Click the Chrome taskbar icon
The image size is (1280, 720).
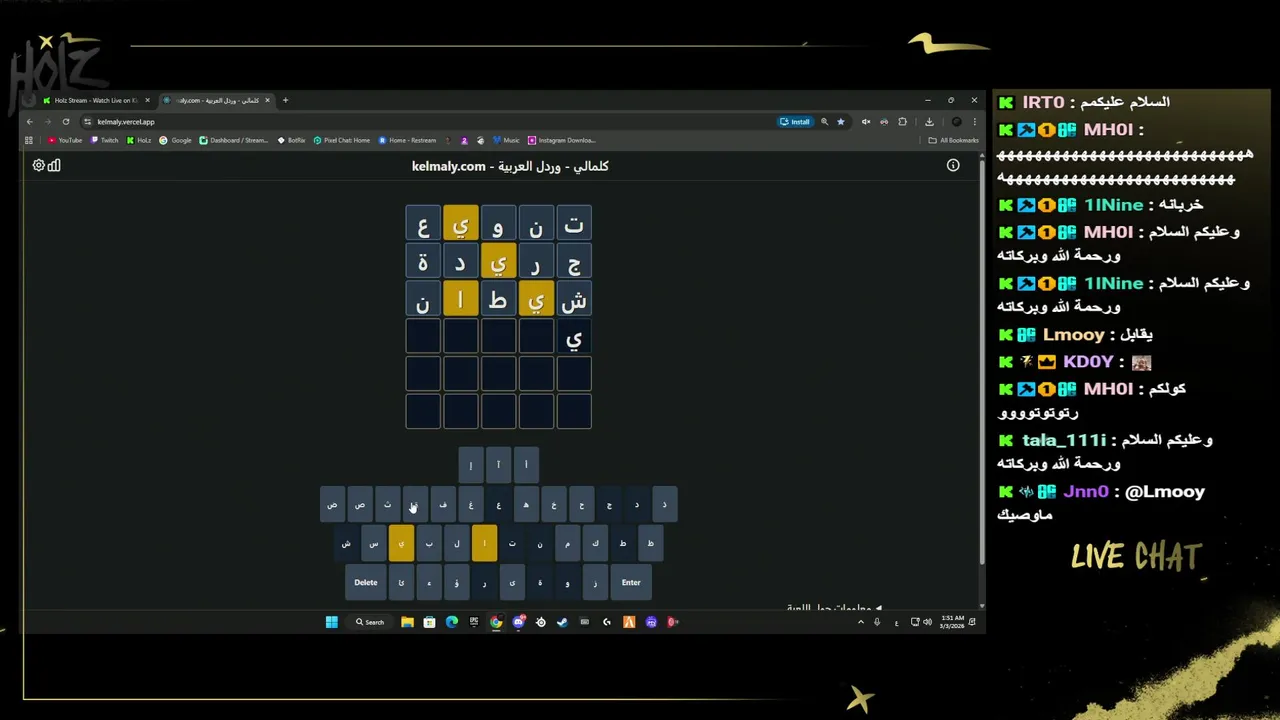click(496, 622)
